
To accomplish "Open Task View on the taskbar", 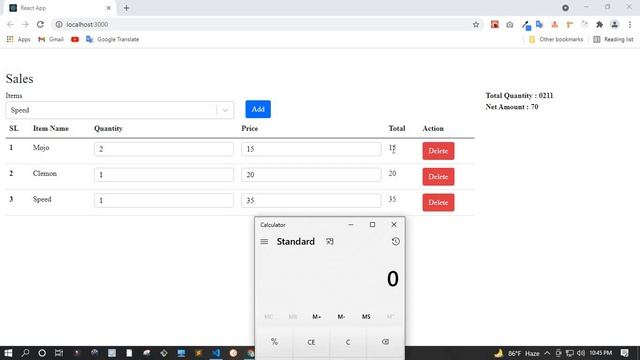I will 59,353.
